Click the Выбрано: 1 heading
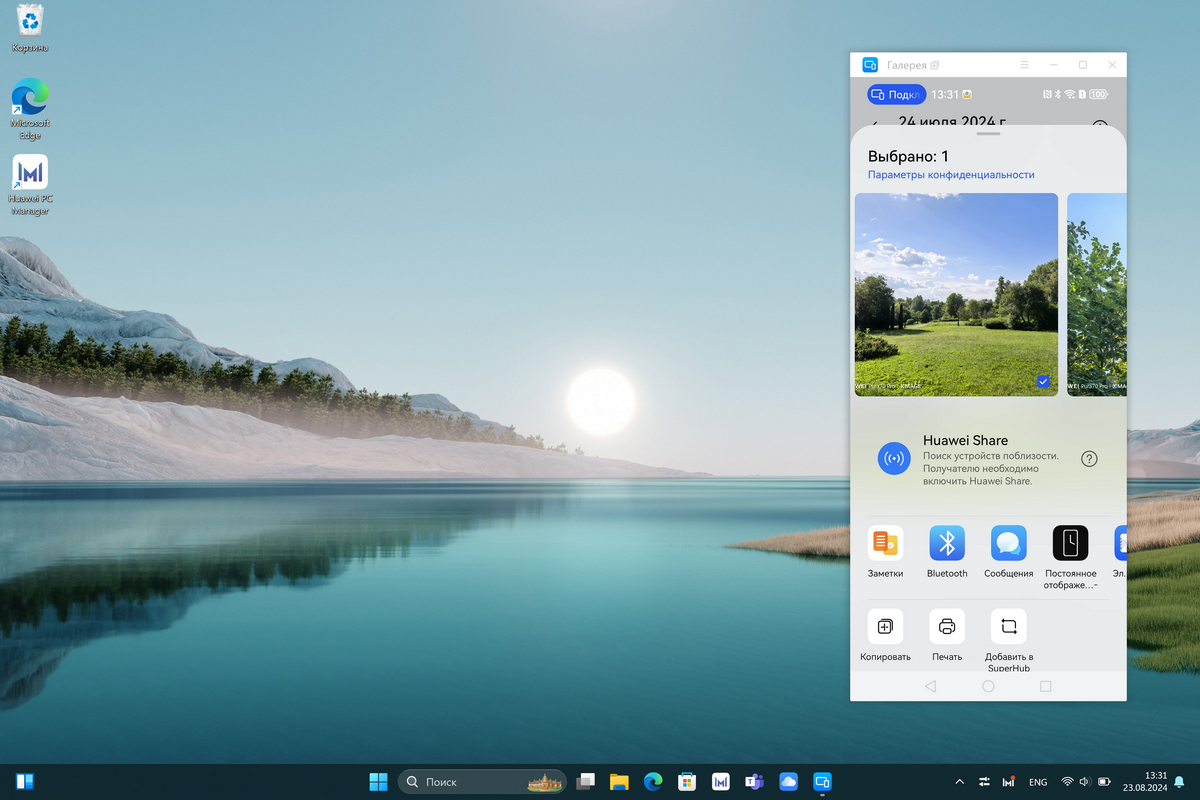Viewport: 1200px width, 800px height. pyautogui.click(x=908, y=156)
